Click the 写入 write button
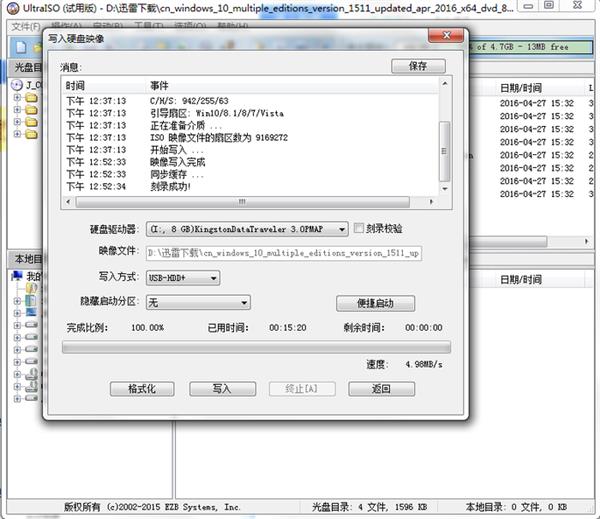This screenshot has height=519, width=600. [222, 389]
